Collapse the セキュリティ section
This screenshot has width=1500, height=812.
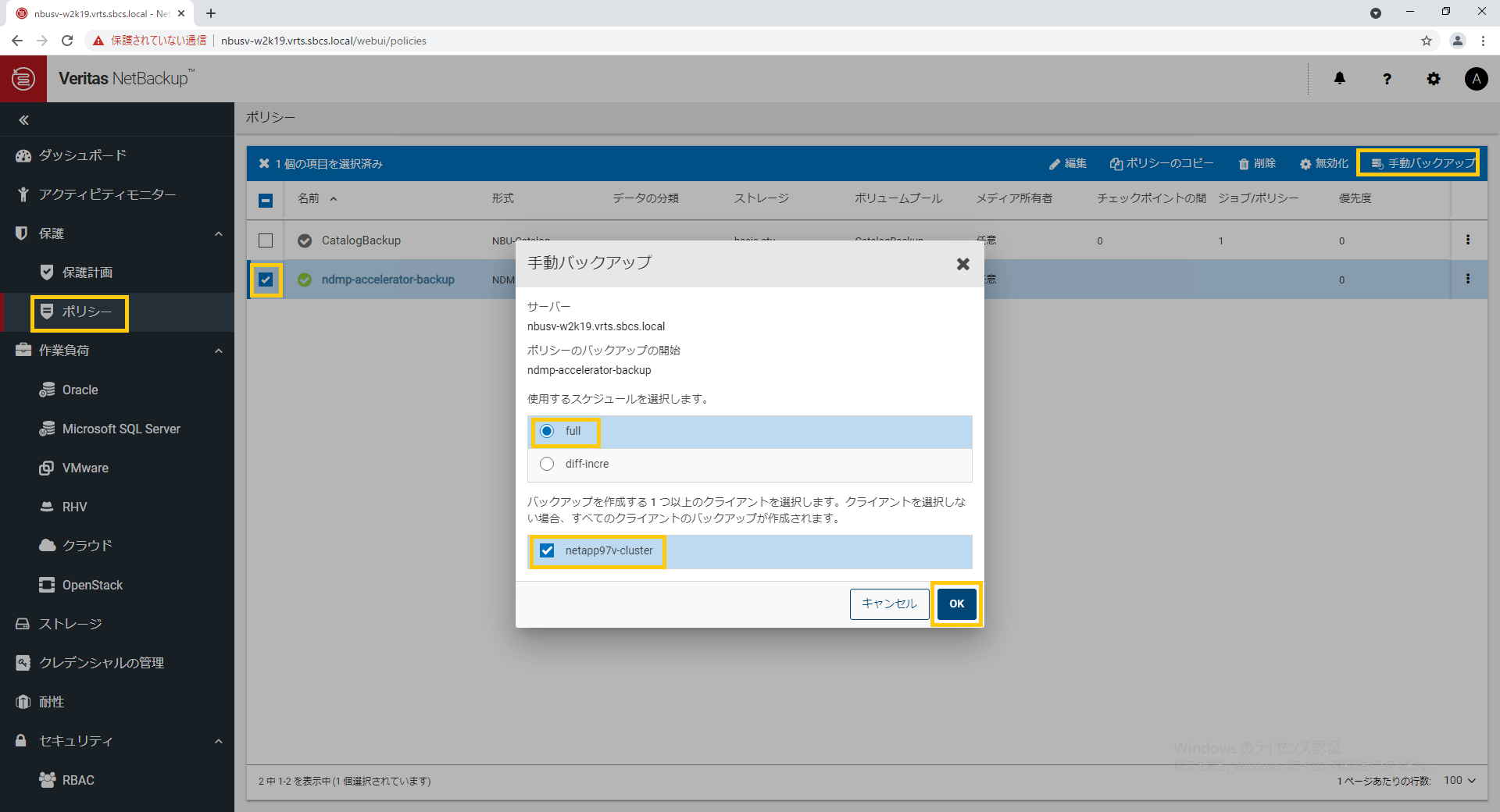(x=219, y=741)
